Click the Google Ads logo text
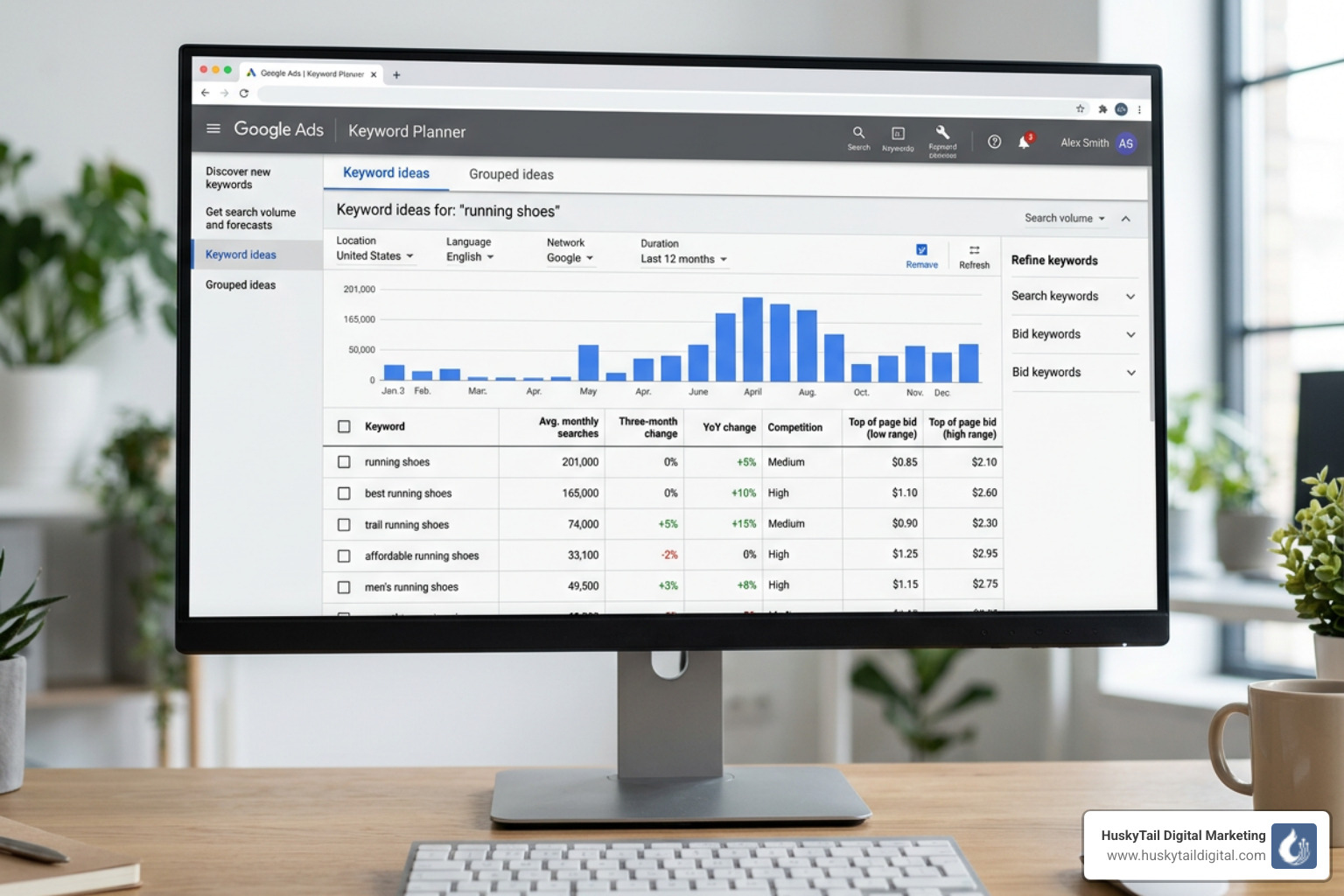The image size is (1344, 896). coord(278,129)
